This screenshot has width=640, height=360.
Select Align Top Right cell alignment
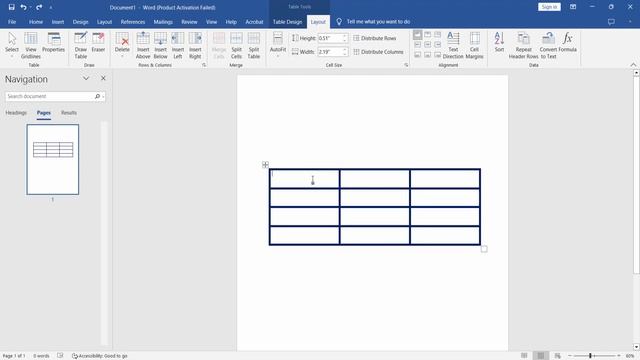pyautogui.click(x=438, y=35)
